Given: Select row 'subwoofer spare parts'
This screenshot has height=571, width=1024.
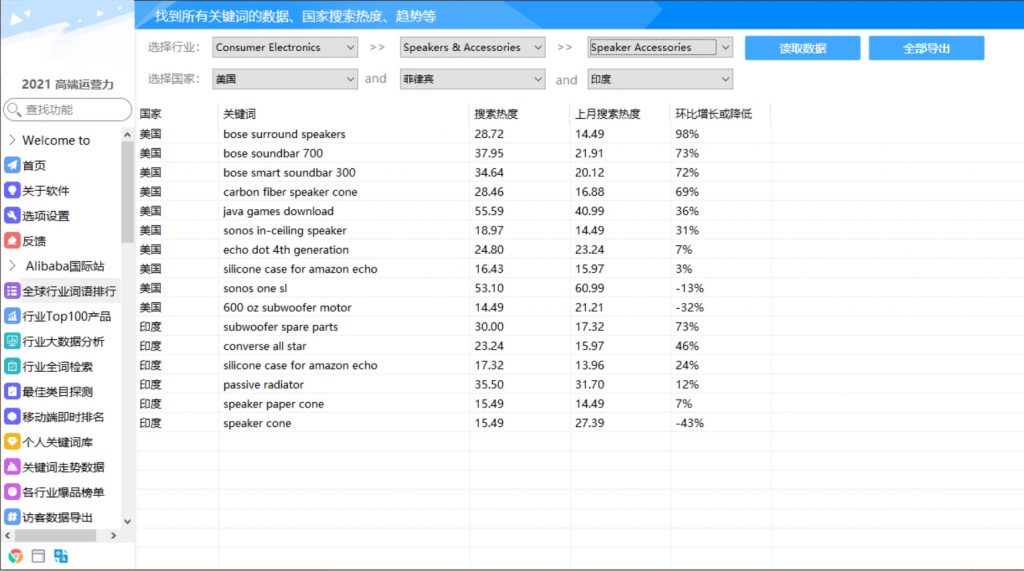Looking at the screenshot, I should 454,327.
